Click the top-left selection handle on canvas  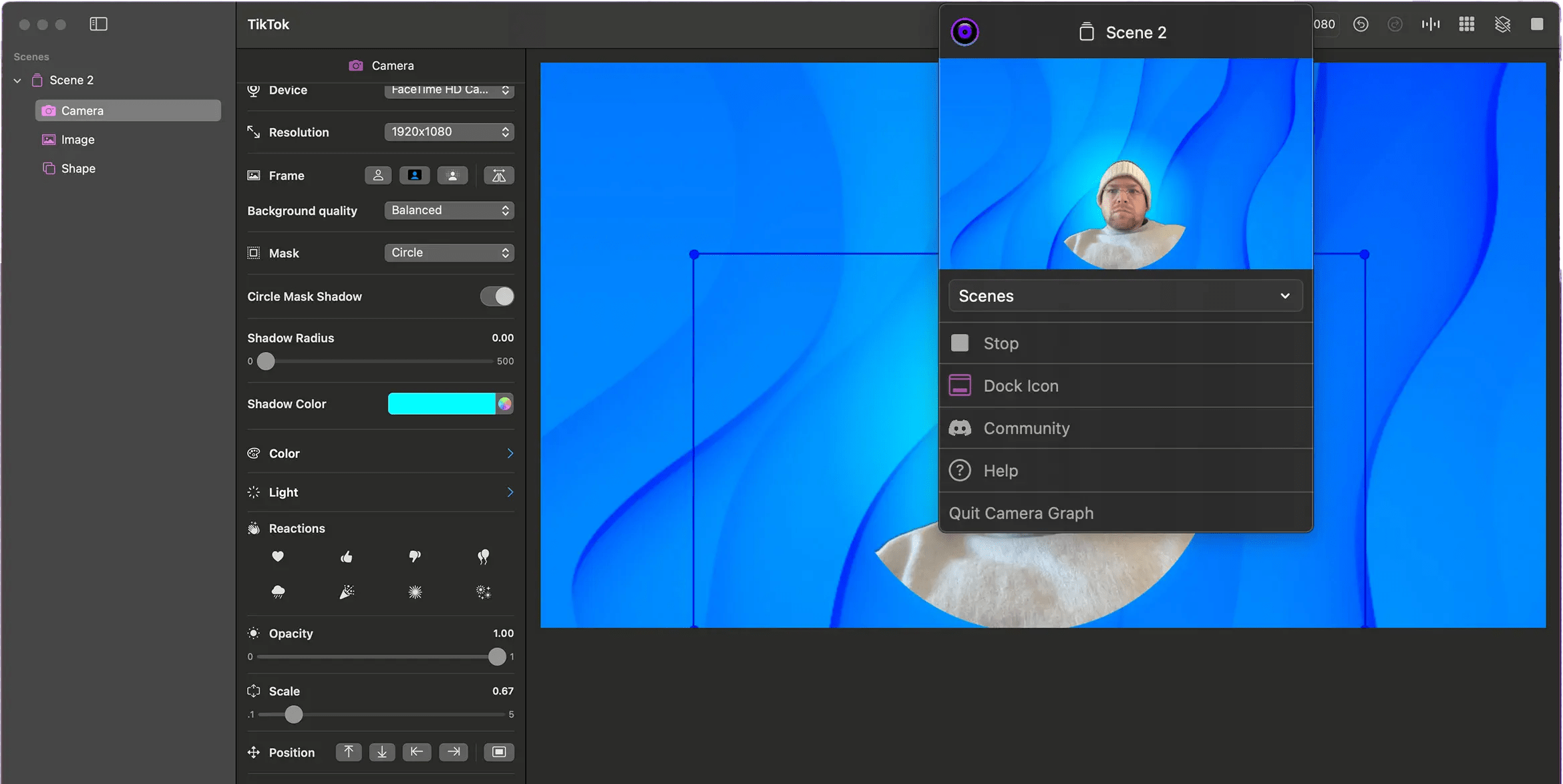click(x=694, y=254)
